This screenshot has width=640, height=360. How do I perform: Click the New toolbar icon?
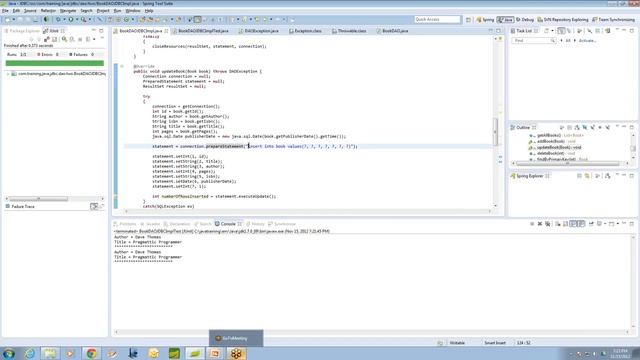coord(8,19)
